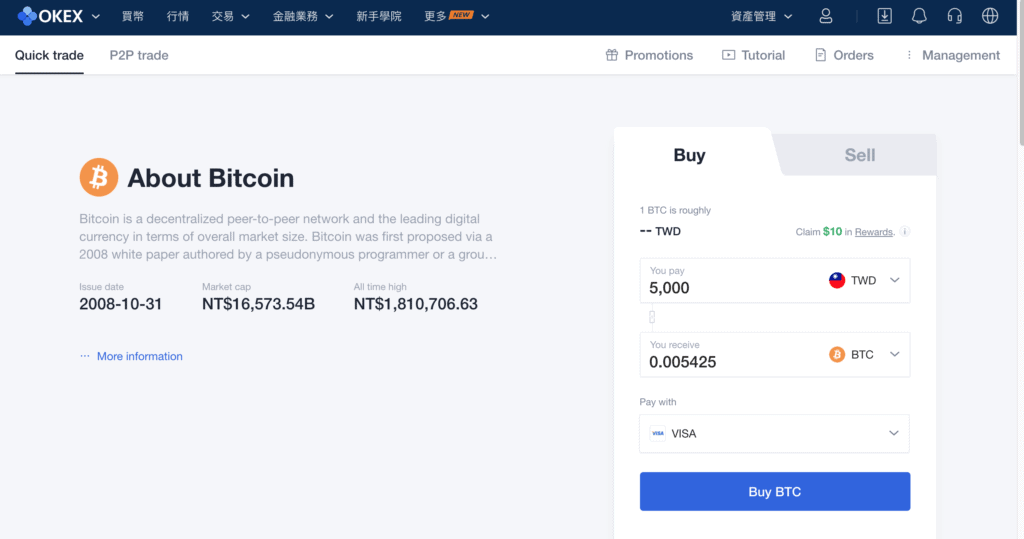Switch to the Sell tab
The image size is (1024, 539).
(x=859, y=155)
